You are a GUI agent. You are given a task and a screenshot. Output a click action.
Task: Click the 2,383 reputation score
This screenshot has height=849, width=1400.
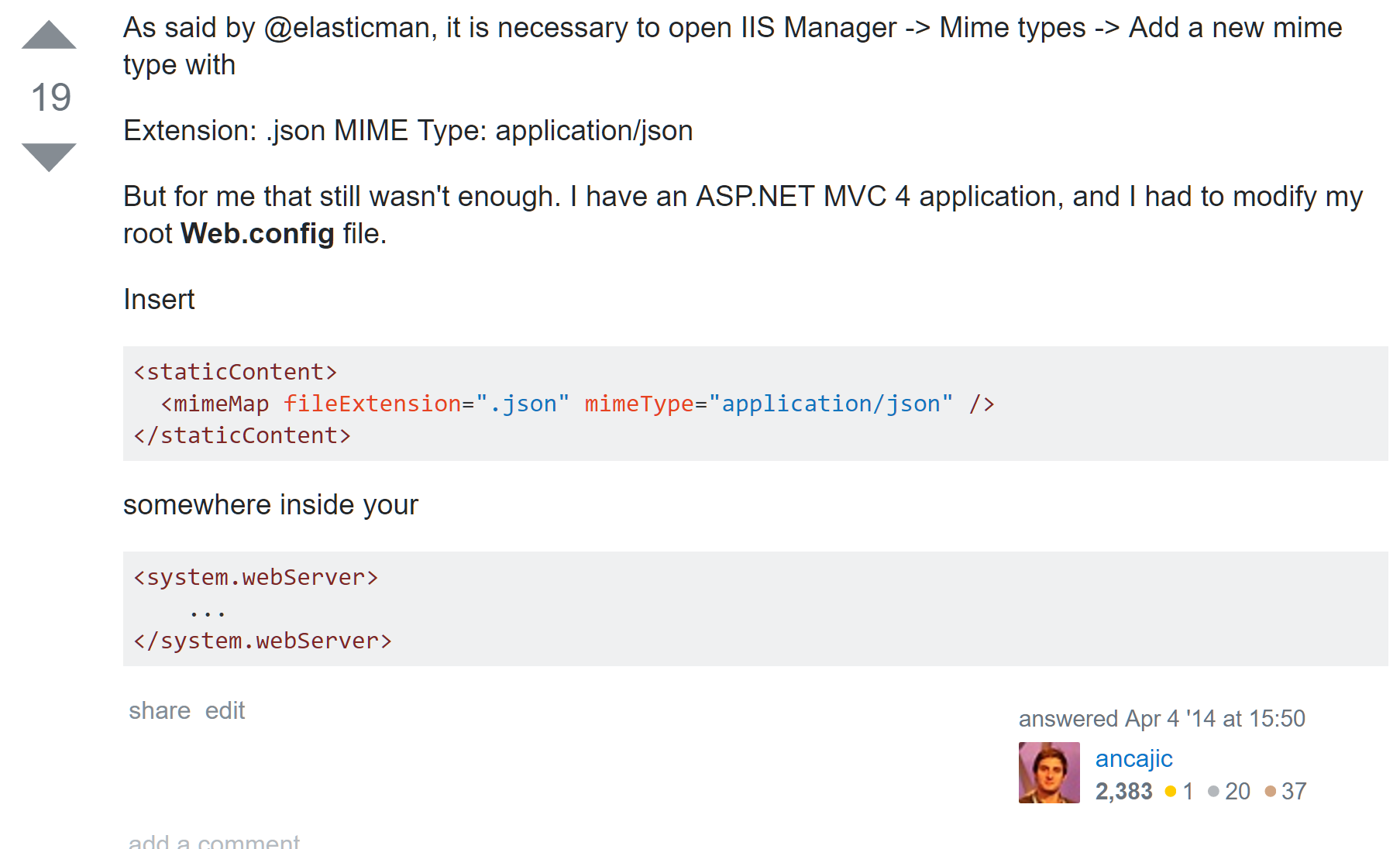tap(1123, 791)
